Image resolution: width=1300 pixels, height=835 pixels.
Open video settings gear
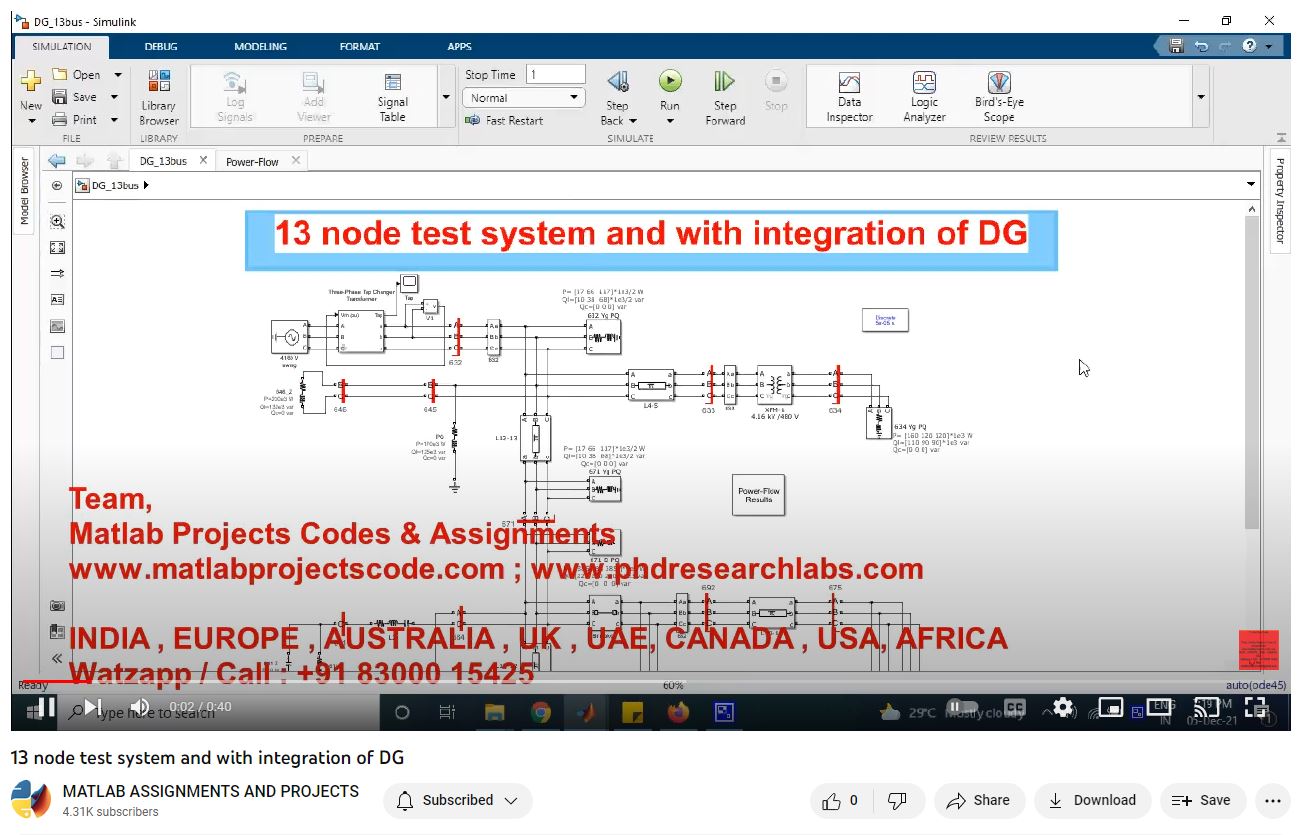pyautogui.click(x=1063, y=707)
